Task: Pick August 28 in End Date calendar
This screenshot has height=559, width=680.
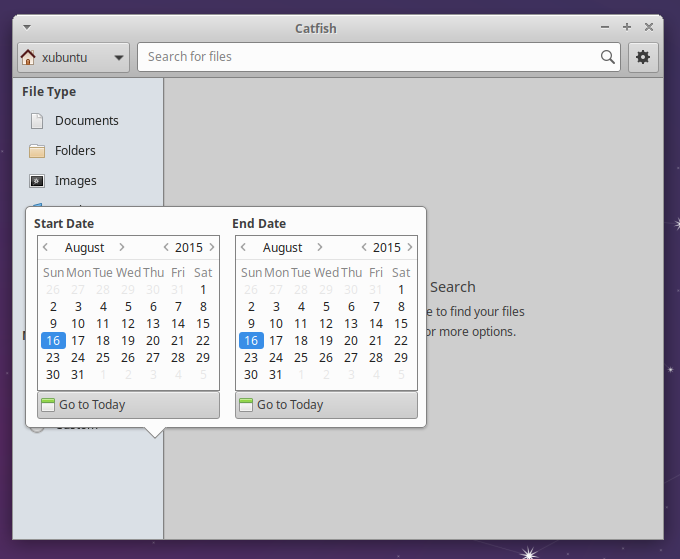Action: (x=376, y=358)
